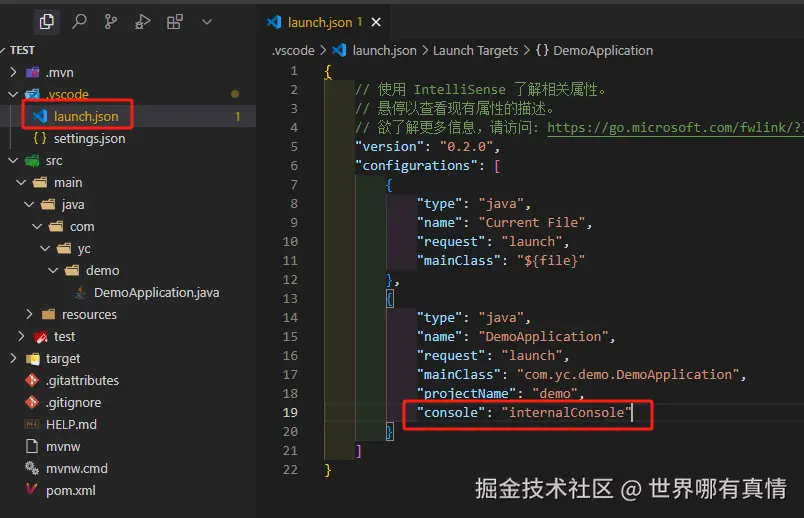Click the demo folder icon

pos(72,270)
